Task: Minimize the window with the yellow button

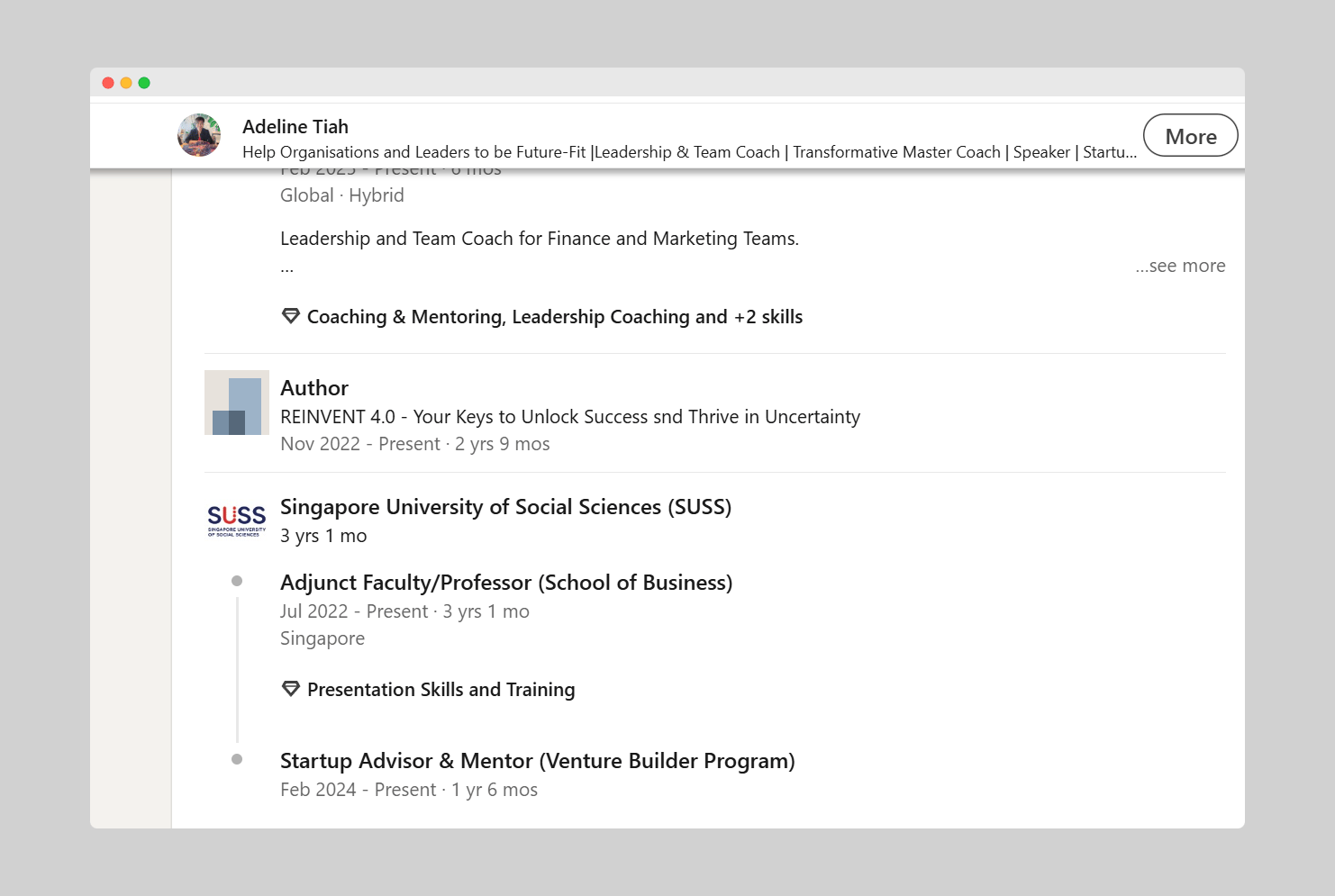Action: pyautogui.click(x=126, y=83)
